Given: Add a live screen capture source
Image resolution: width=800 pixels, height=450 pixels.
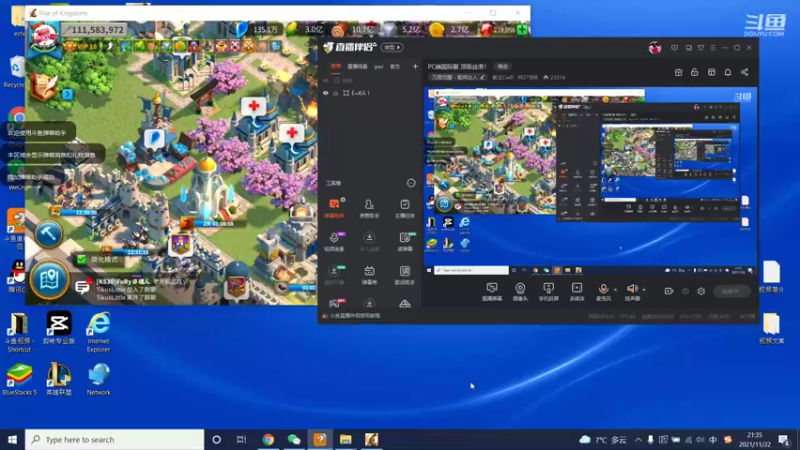Looking at the screenshot, I should click(x=492, y=292).
